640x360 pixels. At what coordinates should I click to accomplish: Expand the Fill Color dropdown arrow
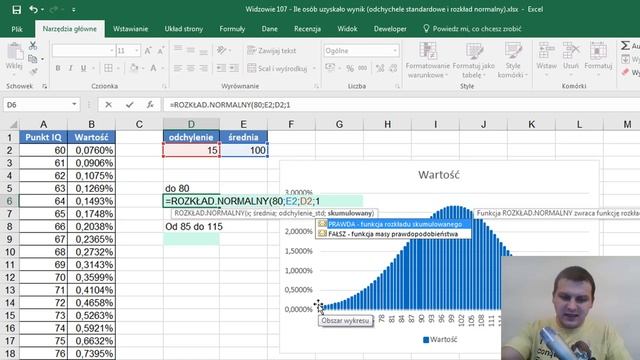click(143, 68)
